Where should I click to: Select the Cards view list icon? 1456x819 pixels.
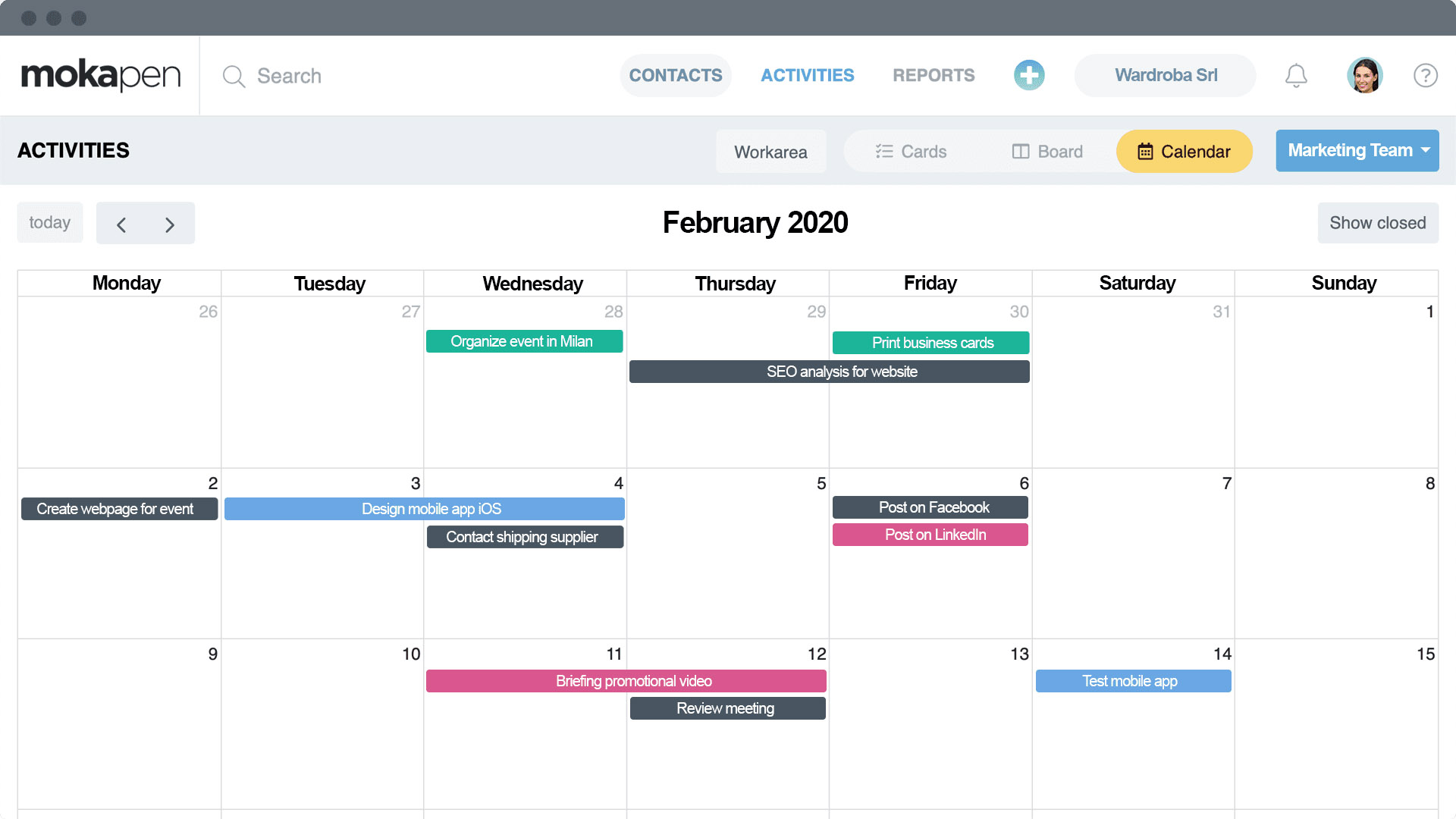tap(884, 151)
